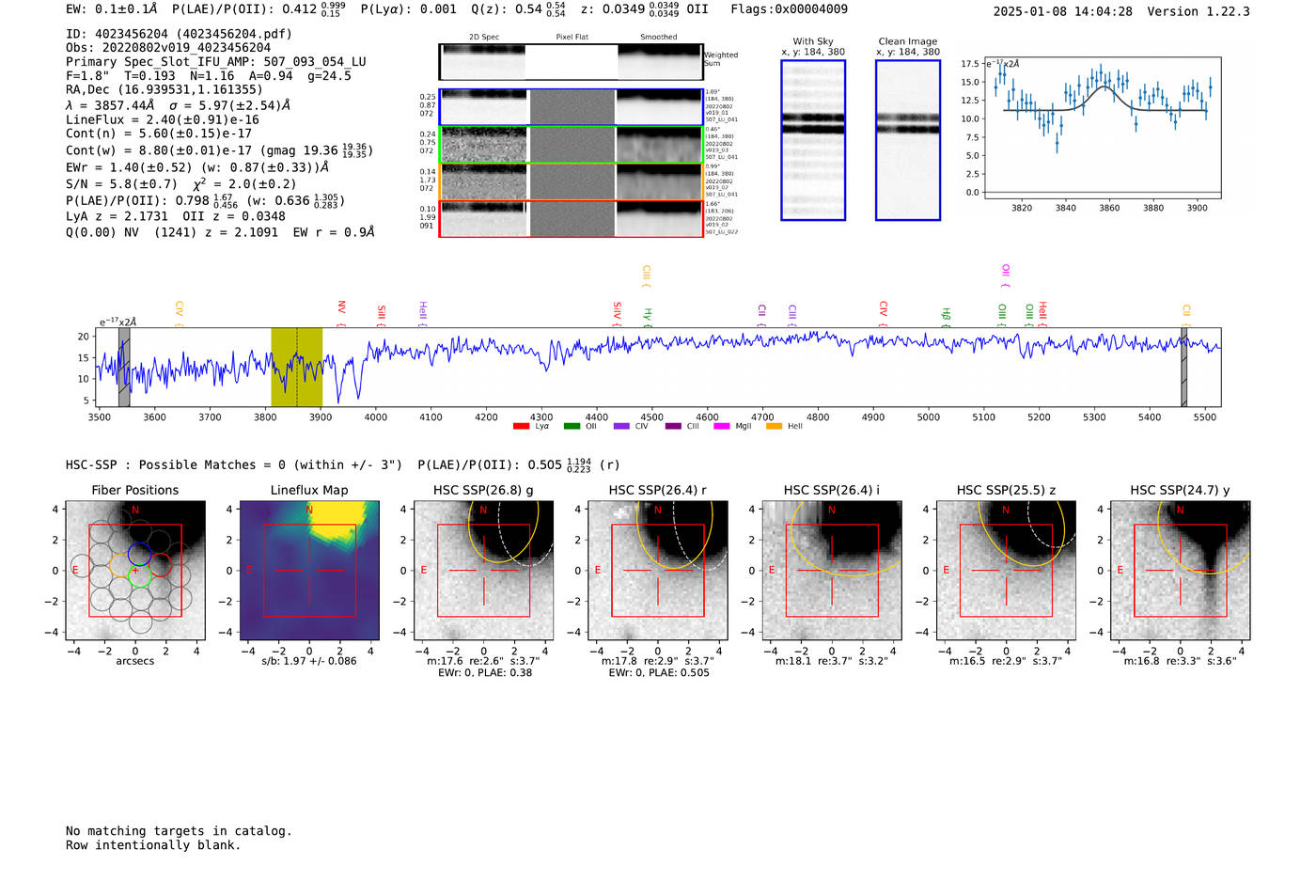Viewport: 1316px width, 896px height.
Task: Click the 'Row intentionally blank.' text
Action: coord(153,845)
